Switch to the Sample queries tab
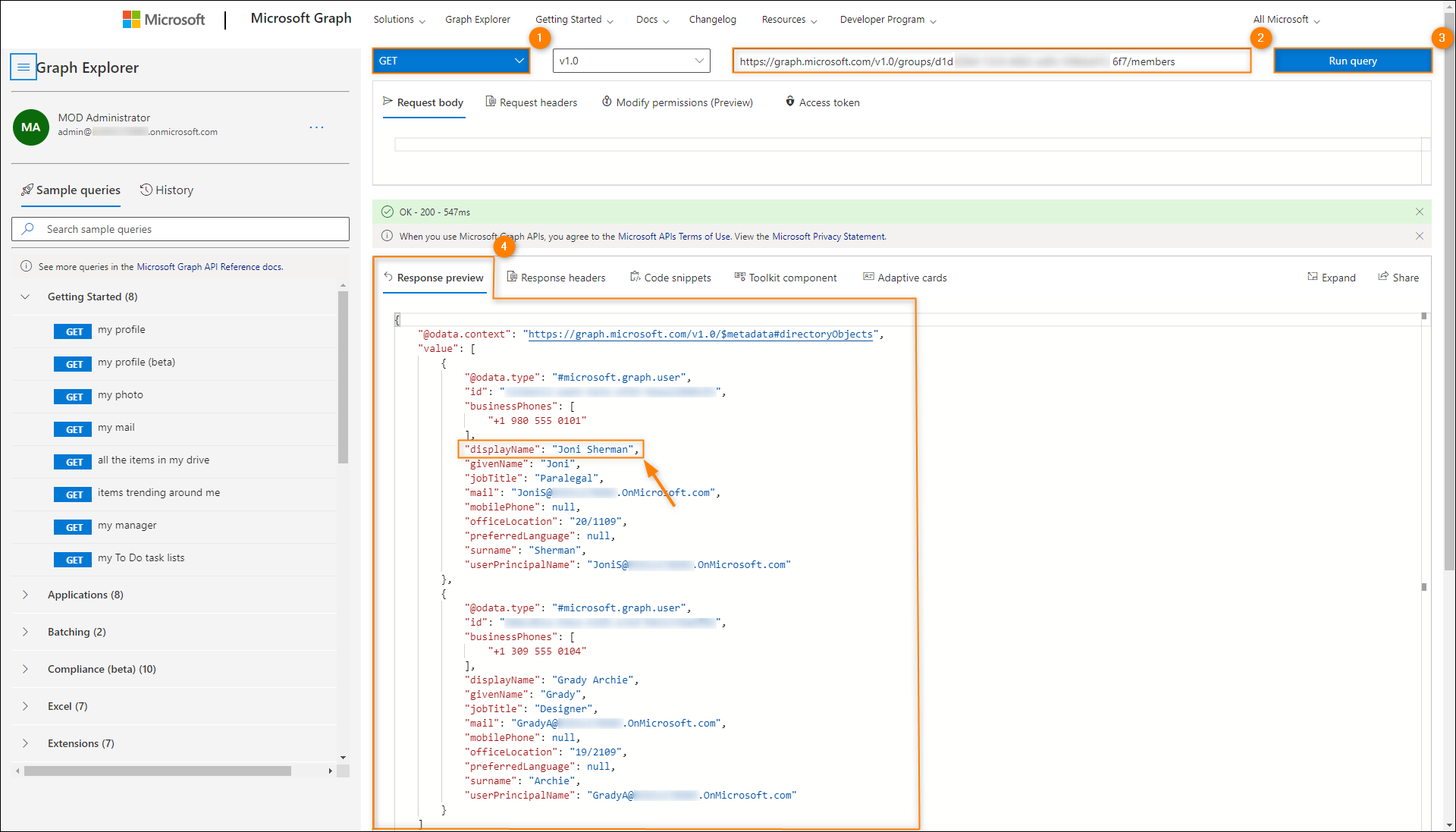The height and width of the screenshot is (832, 1456). [x=71, y=190]
